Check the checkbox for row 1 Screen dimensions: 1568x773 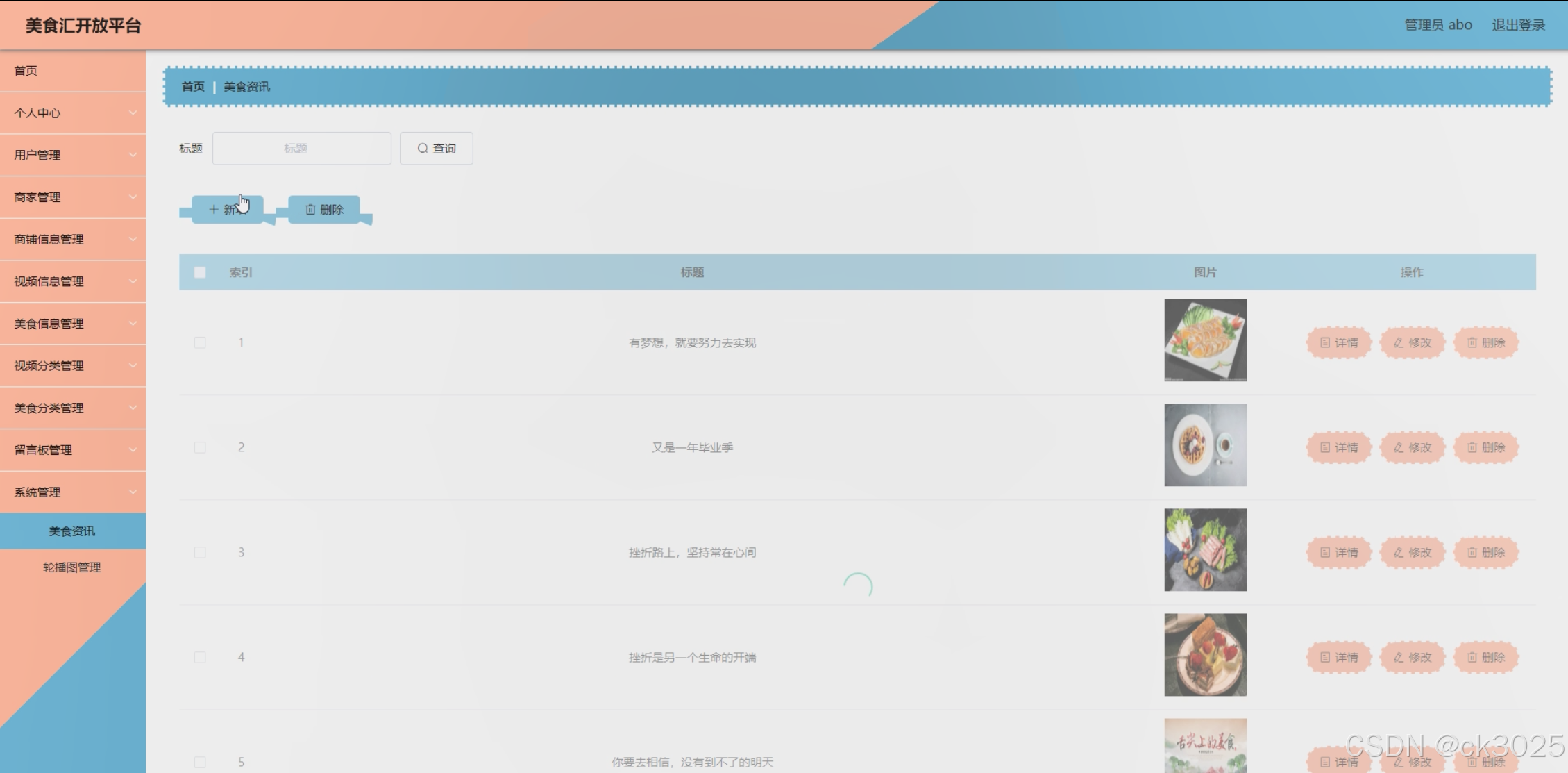(200, 342)
